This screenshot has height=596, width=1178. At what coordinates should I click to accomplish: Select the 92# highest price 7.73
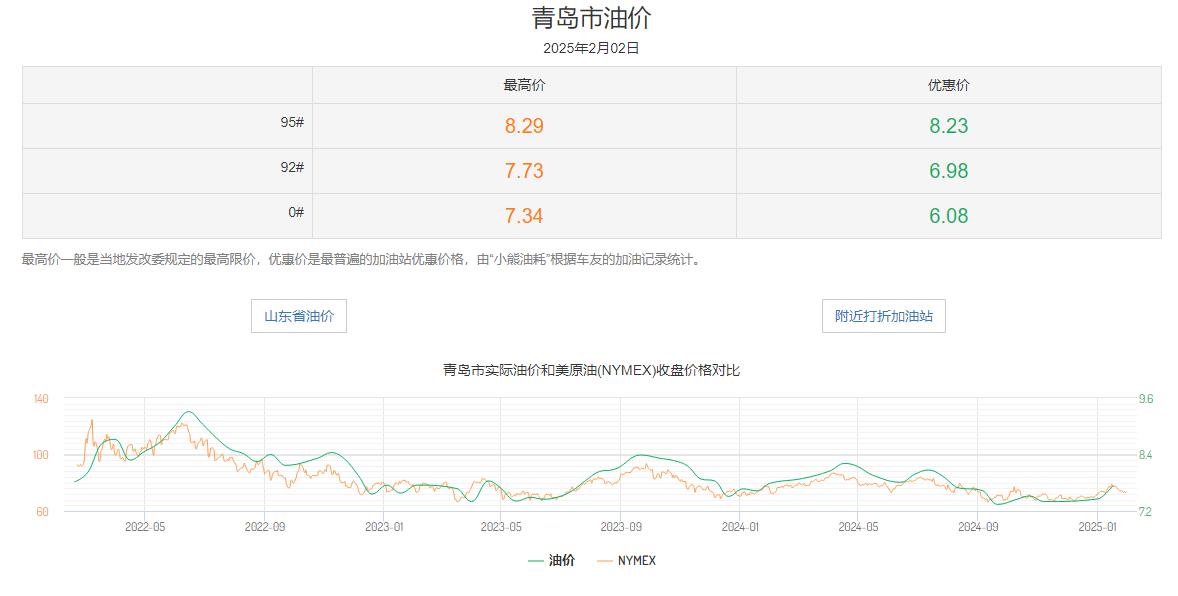524,171
